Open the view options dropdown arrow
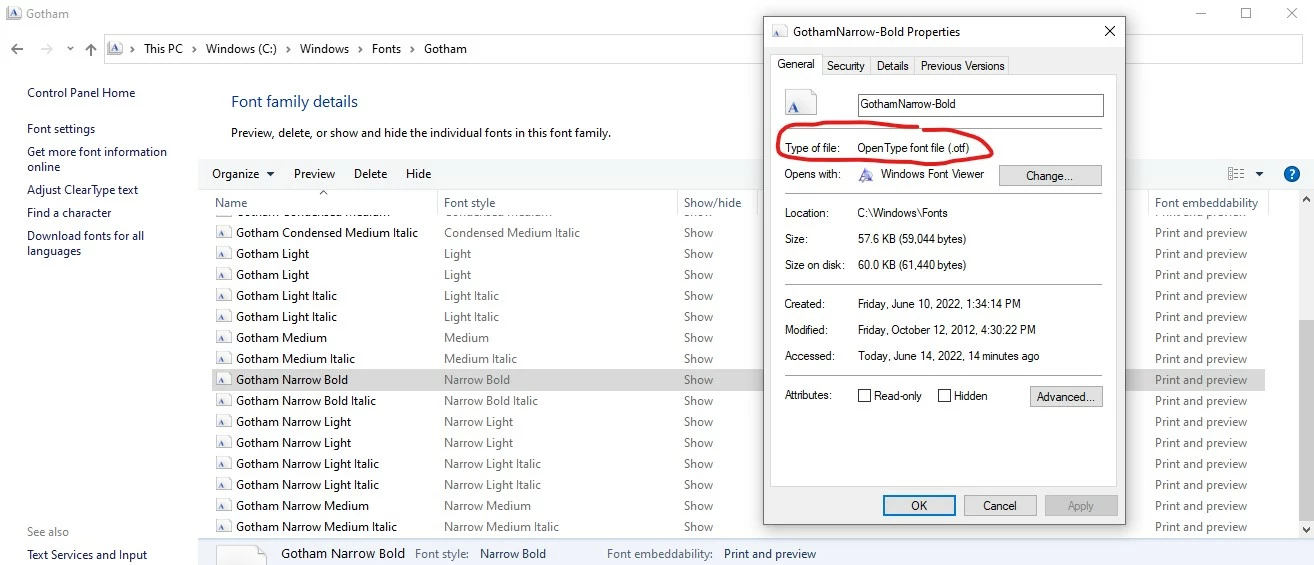 coord(1259,174)
